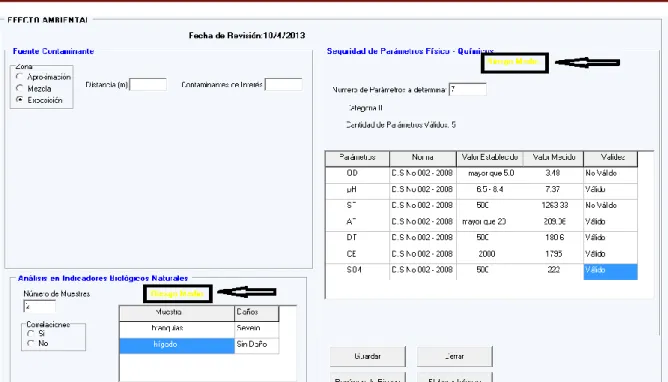Click the 2000 established value for CE

487,254
